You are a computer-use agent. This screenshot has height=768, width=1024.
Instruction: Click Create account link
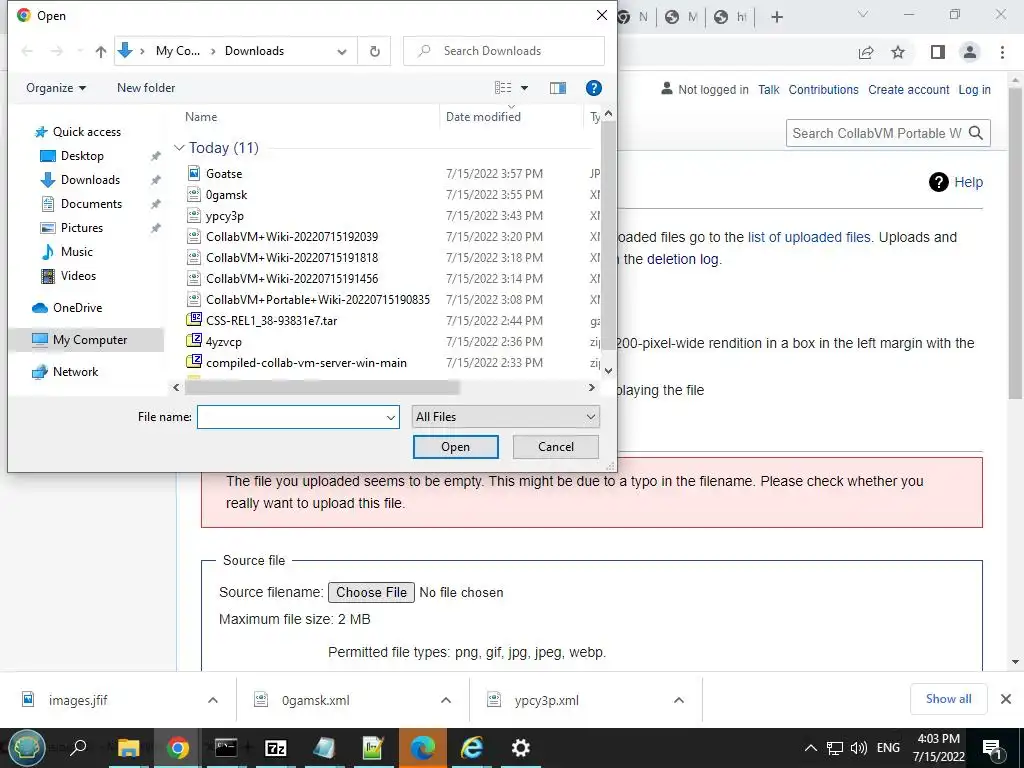[x=908, y=90]
